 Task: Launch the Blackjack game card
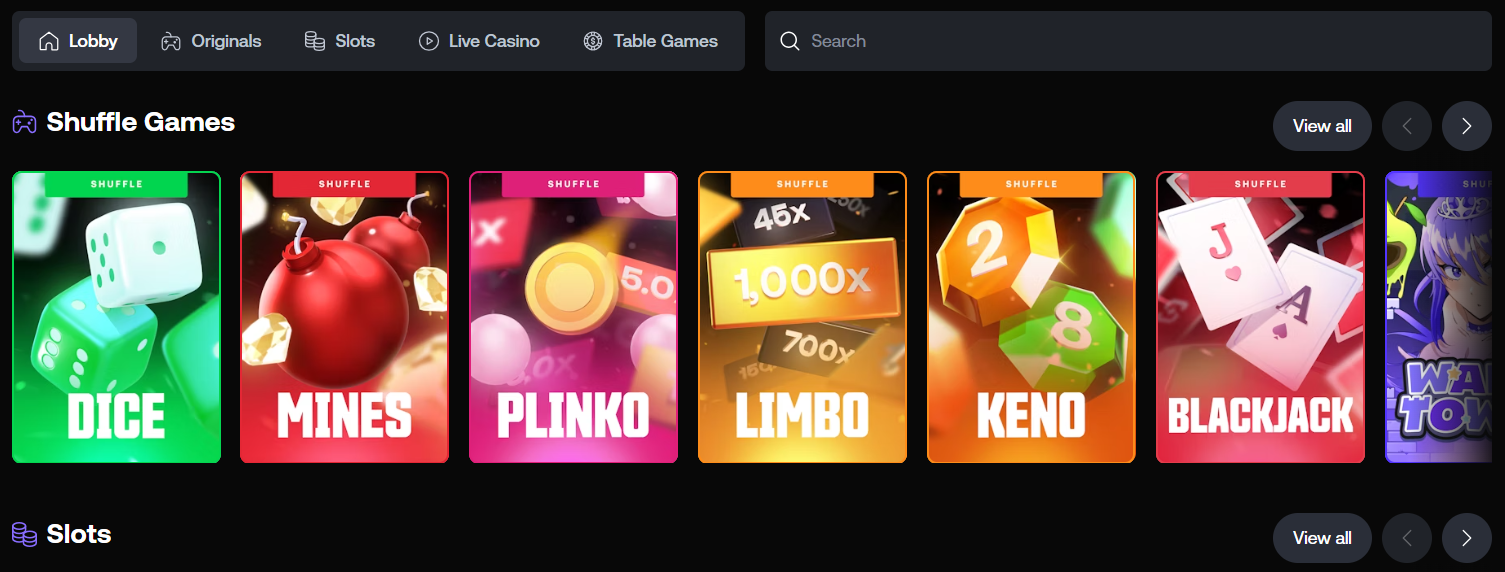[x=1261, y=318]
